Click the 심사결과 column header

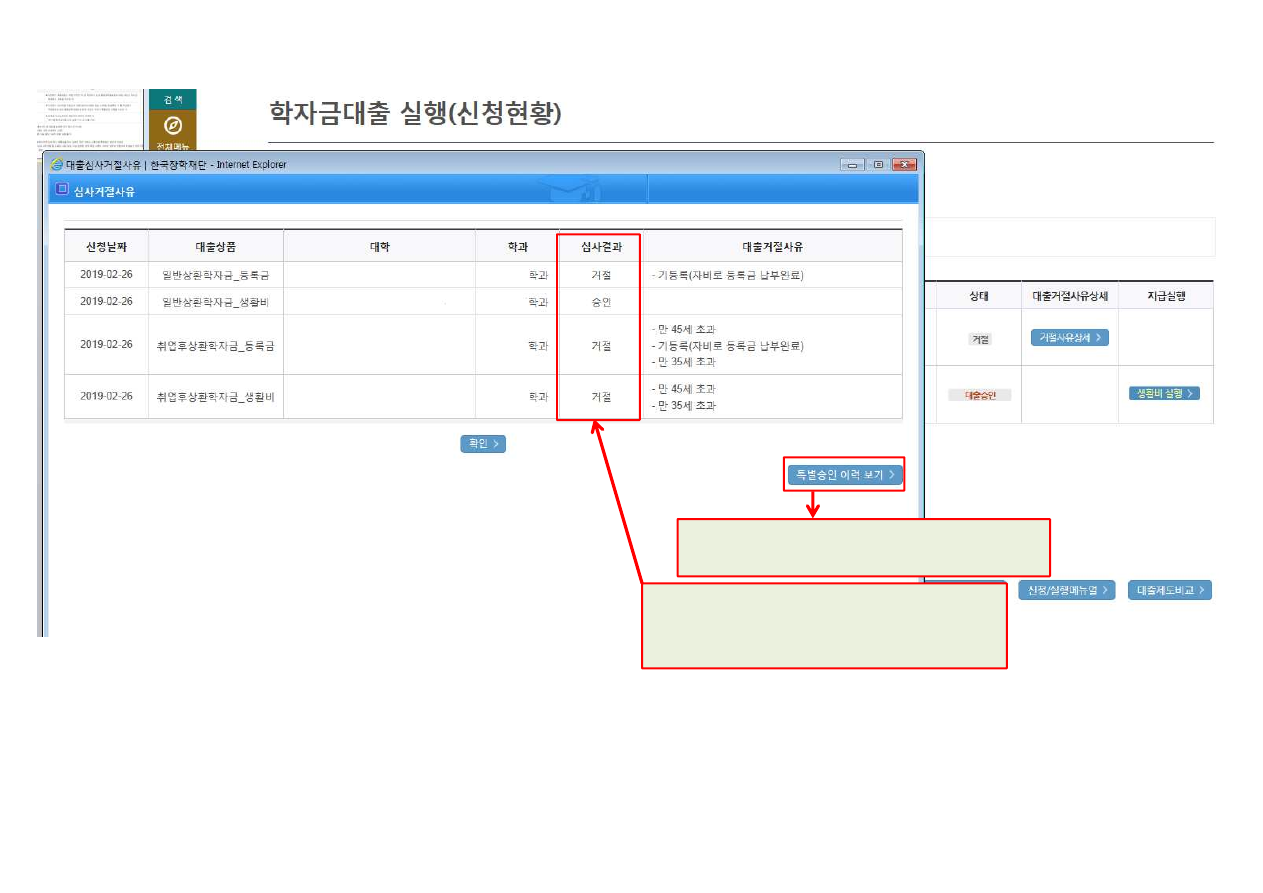[x=601, y=246]
